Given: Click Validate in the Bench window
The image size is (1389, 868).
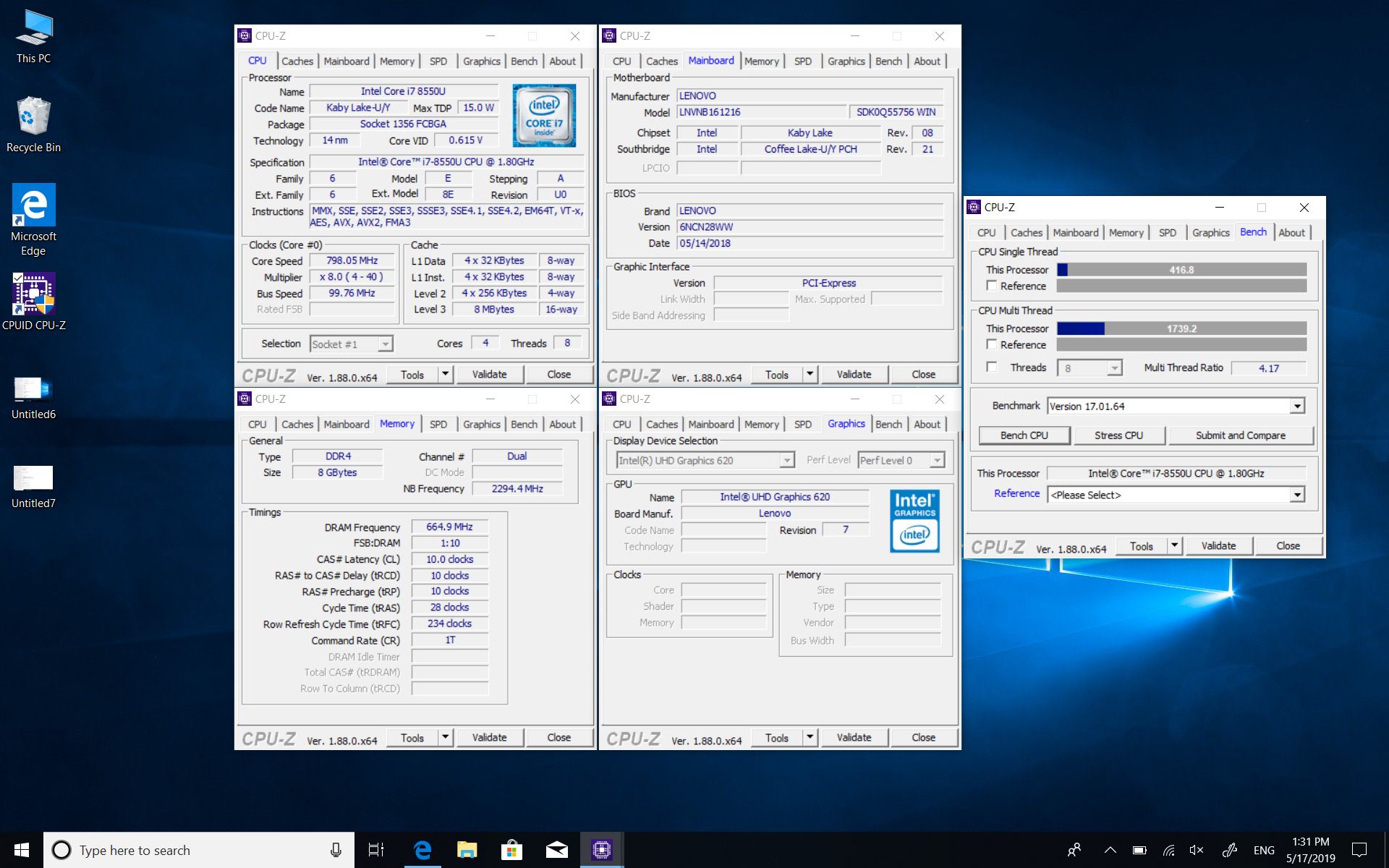Looking at the screenshot, I should pos(1219,545).
